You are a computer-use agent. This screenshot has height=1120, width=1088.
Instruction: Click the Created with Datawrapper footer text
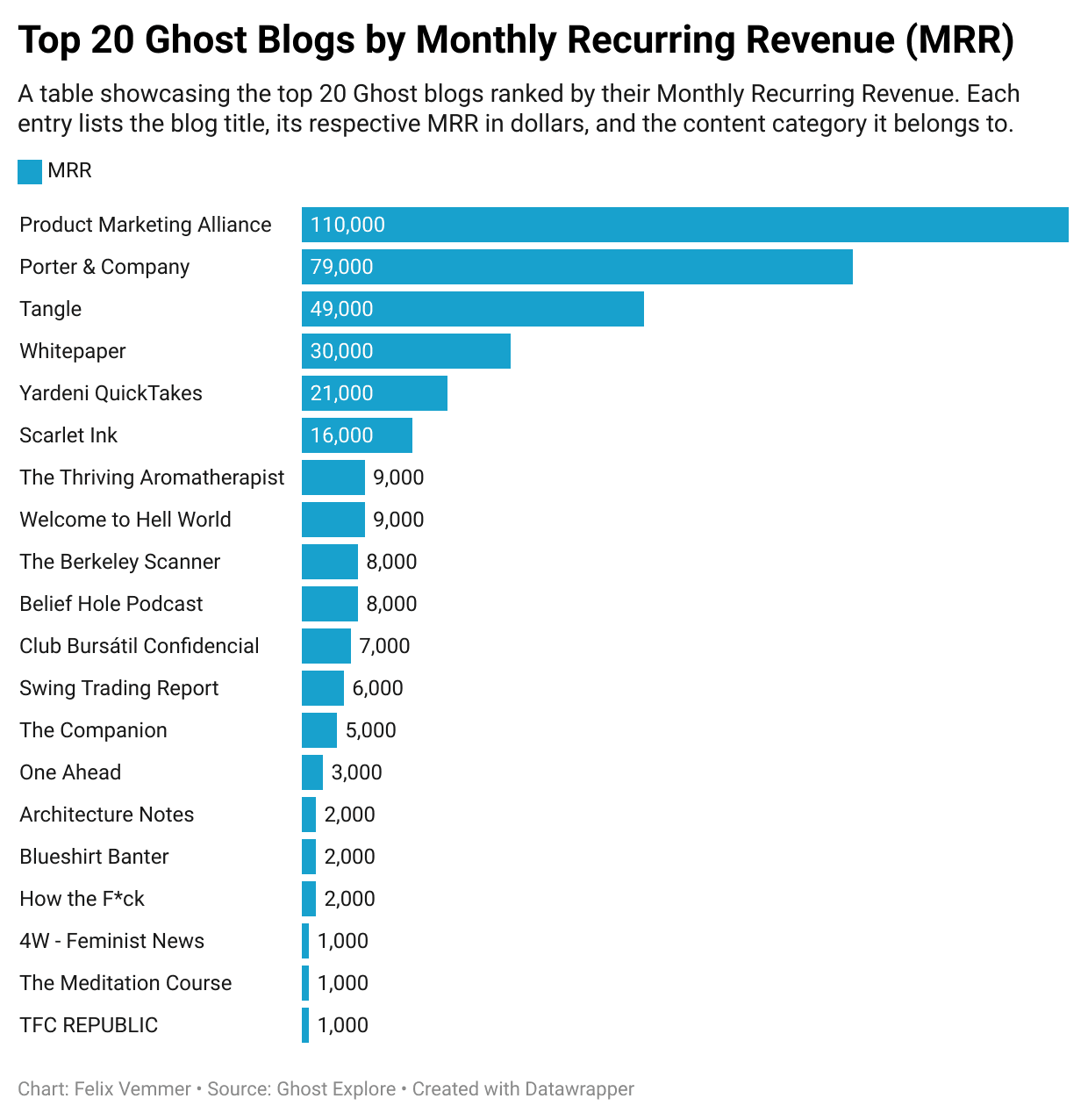523,1089
